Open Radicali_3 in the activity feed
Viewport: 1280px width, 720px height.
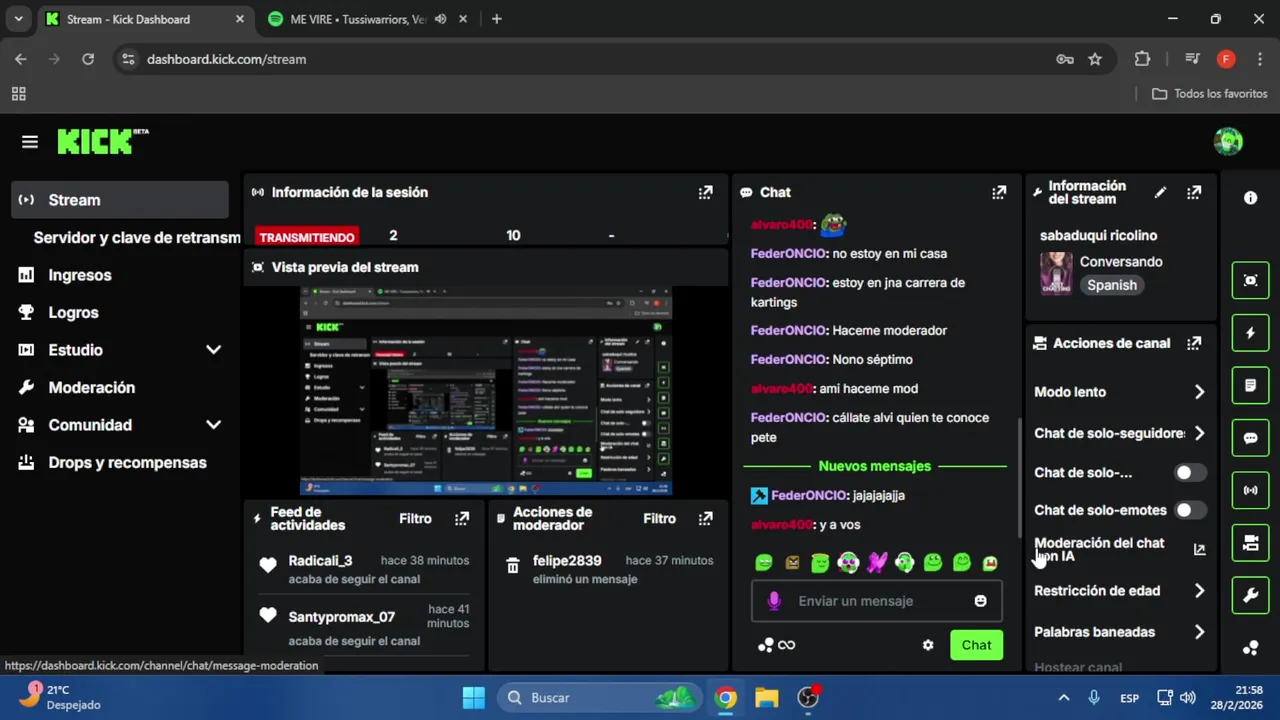tap(320, 560)
